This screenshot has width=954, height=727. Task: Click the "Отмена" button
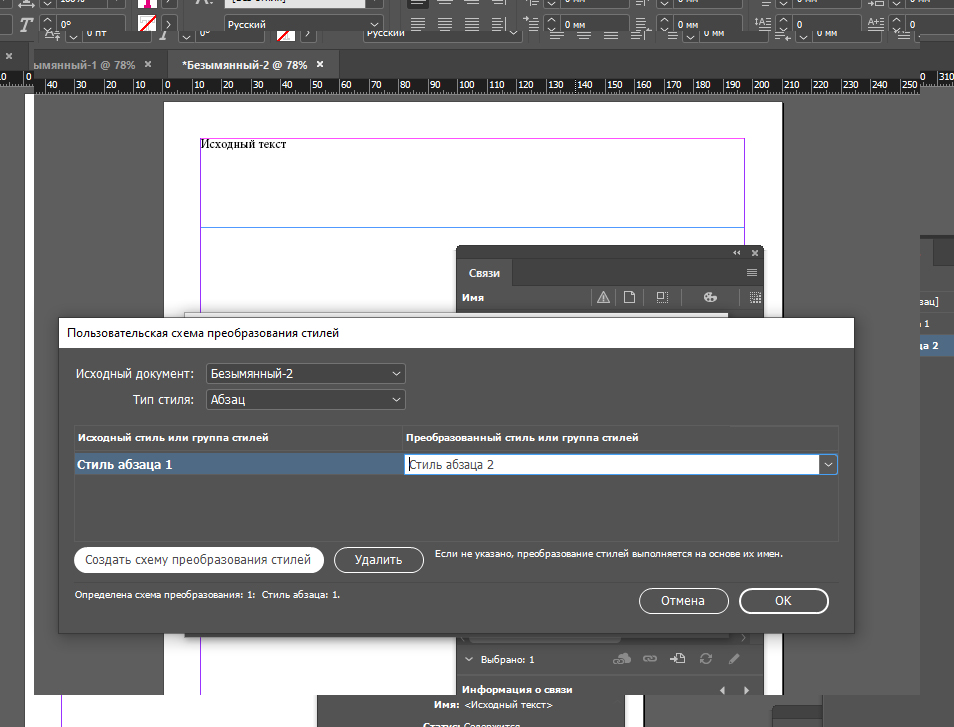683,601
